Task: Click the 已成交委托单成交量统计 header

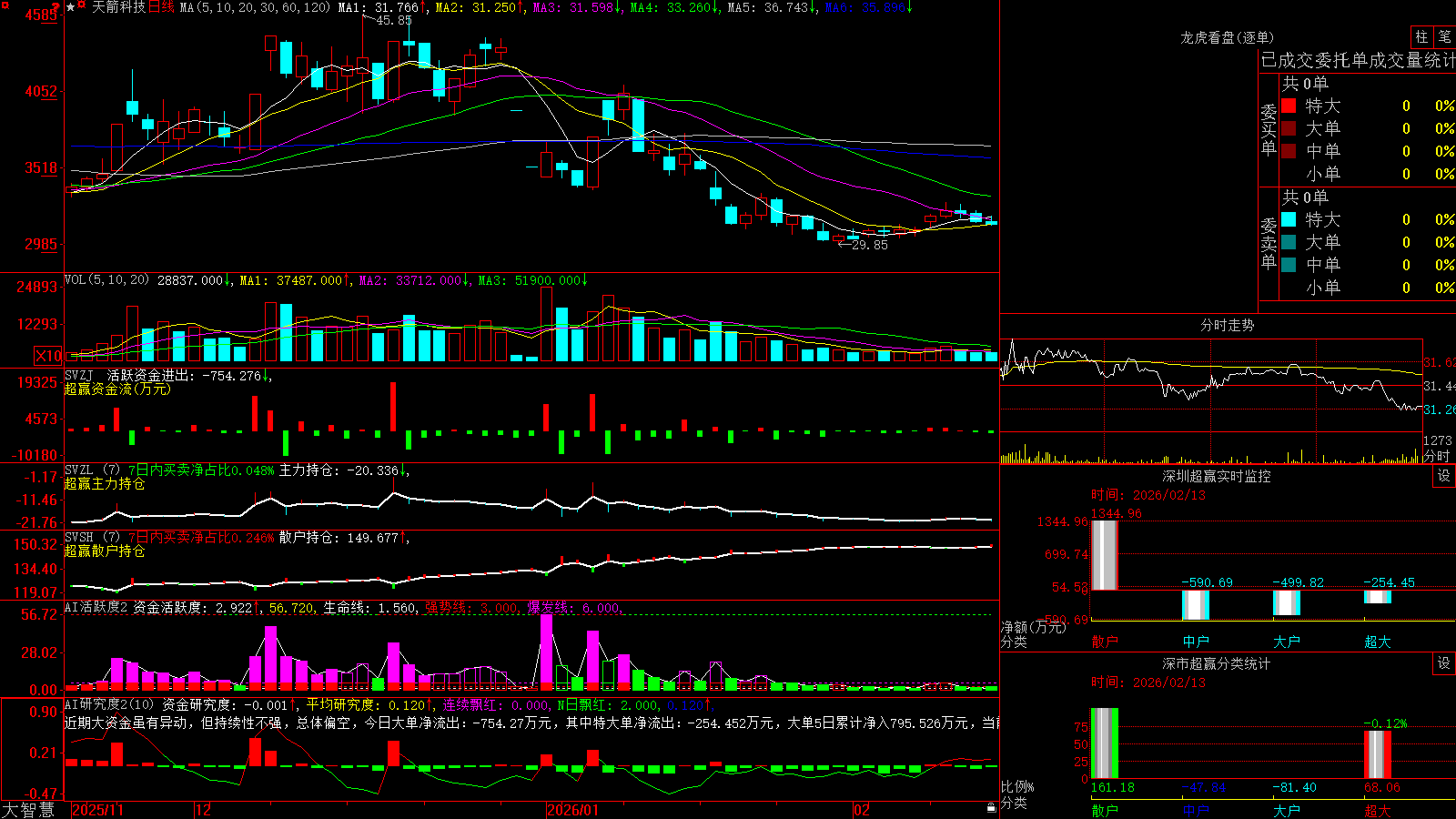Action: (1358, 60)
